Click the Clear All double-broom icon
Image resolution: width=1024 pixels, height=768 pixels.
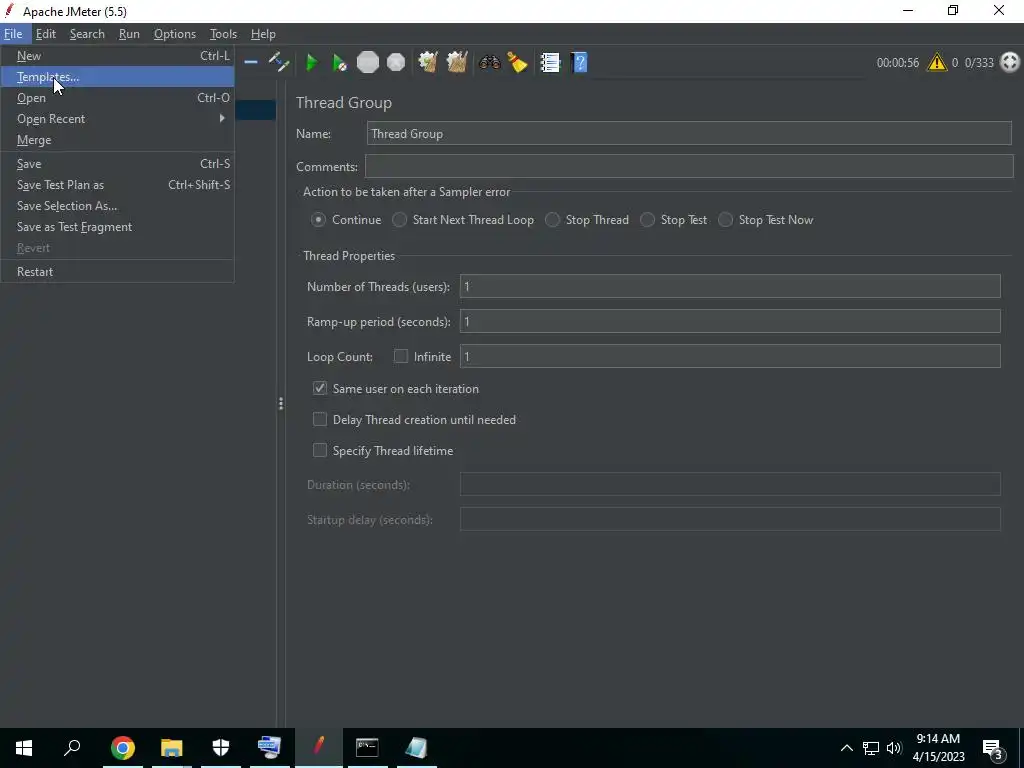coord(456,63)
